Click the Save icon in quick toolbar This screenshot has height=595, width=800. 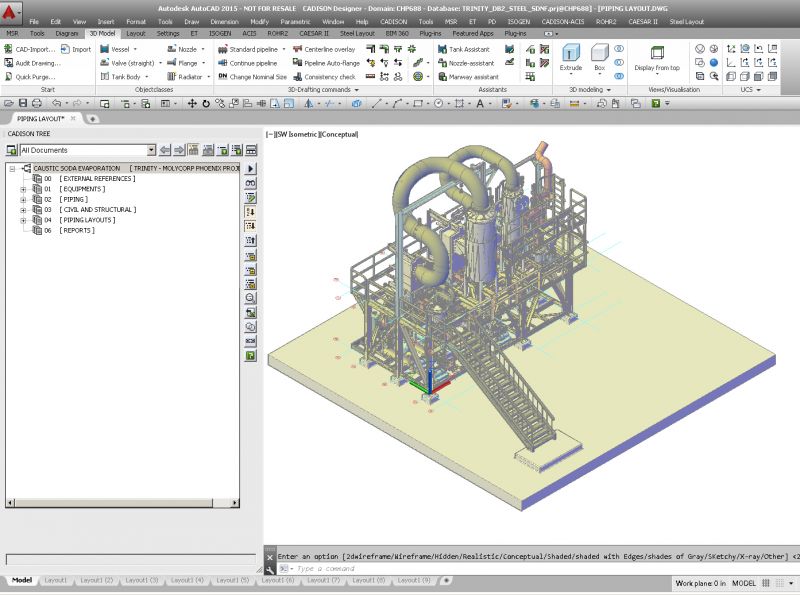pyautogui.click(x=23, y=104)
